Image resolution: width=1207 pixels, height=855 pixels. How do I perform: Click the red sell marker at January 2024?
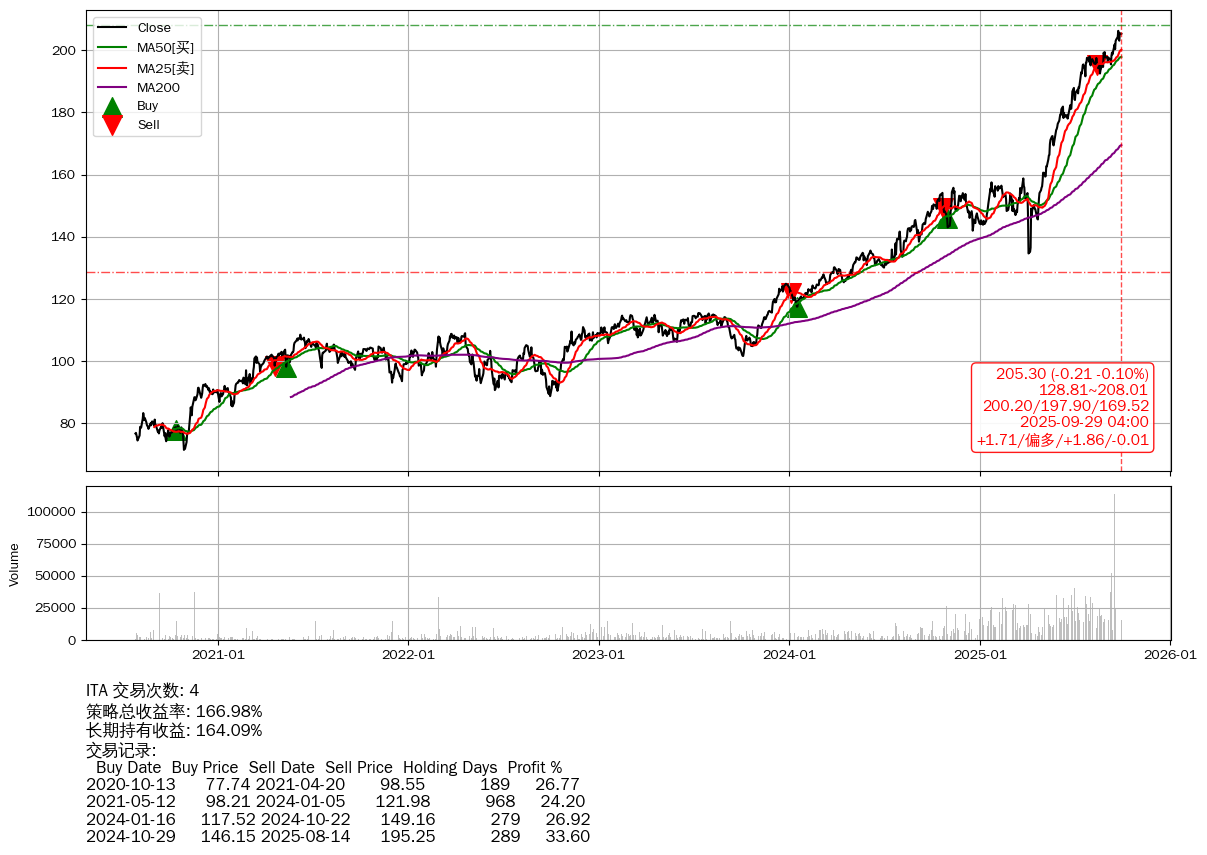pyautogui.click(x=790, y=293)
